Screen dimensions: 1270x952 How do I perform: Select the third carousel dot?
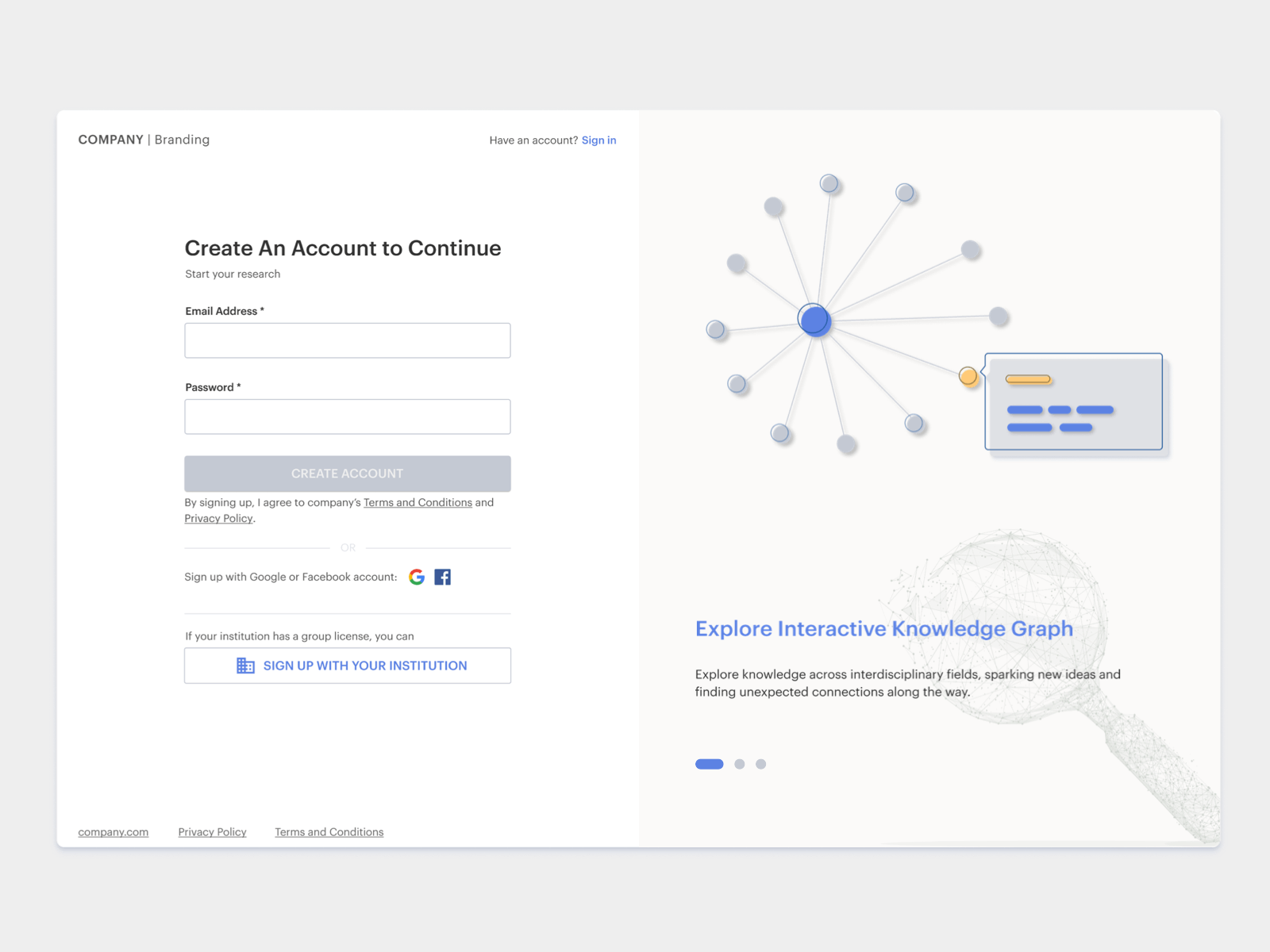pos(760,764)
